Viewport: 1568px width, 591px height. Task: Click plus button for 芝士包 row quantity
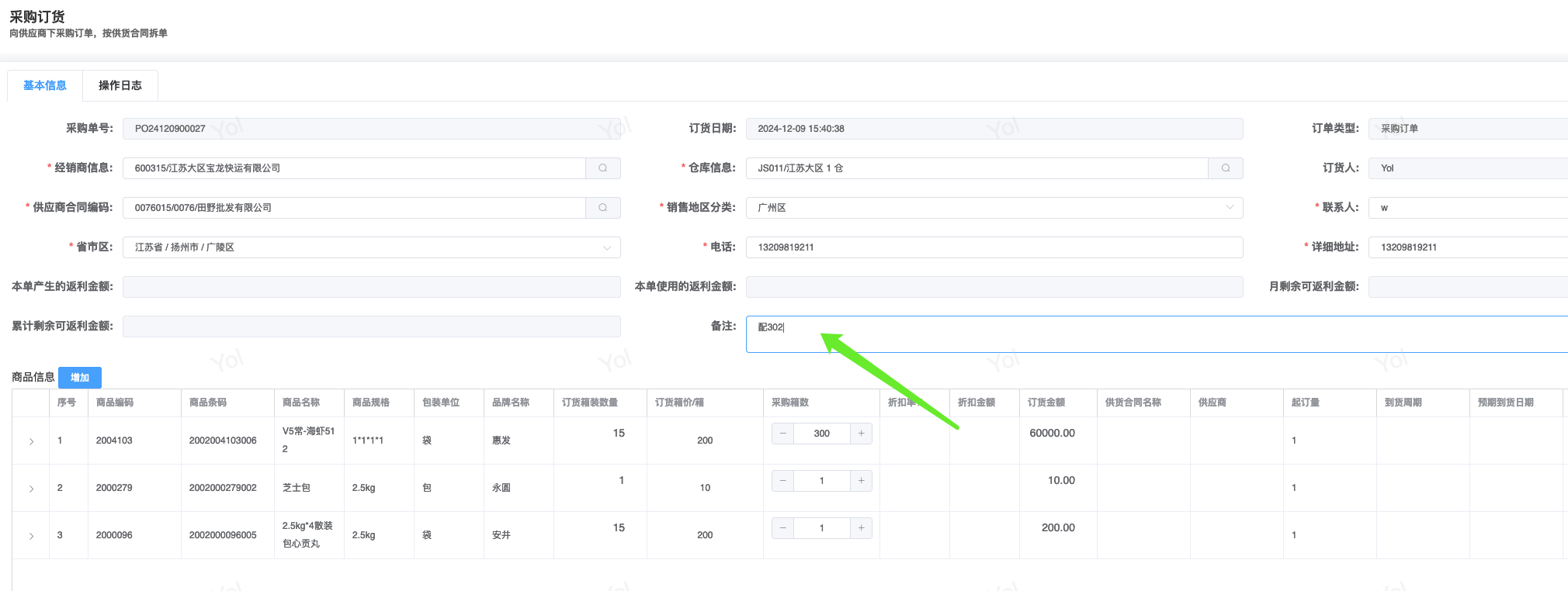click(861, 481)
